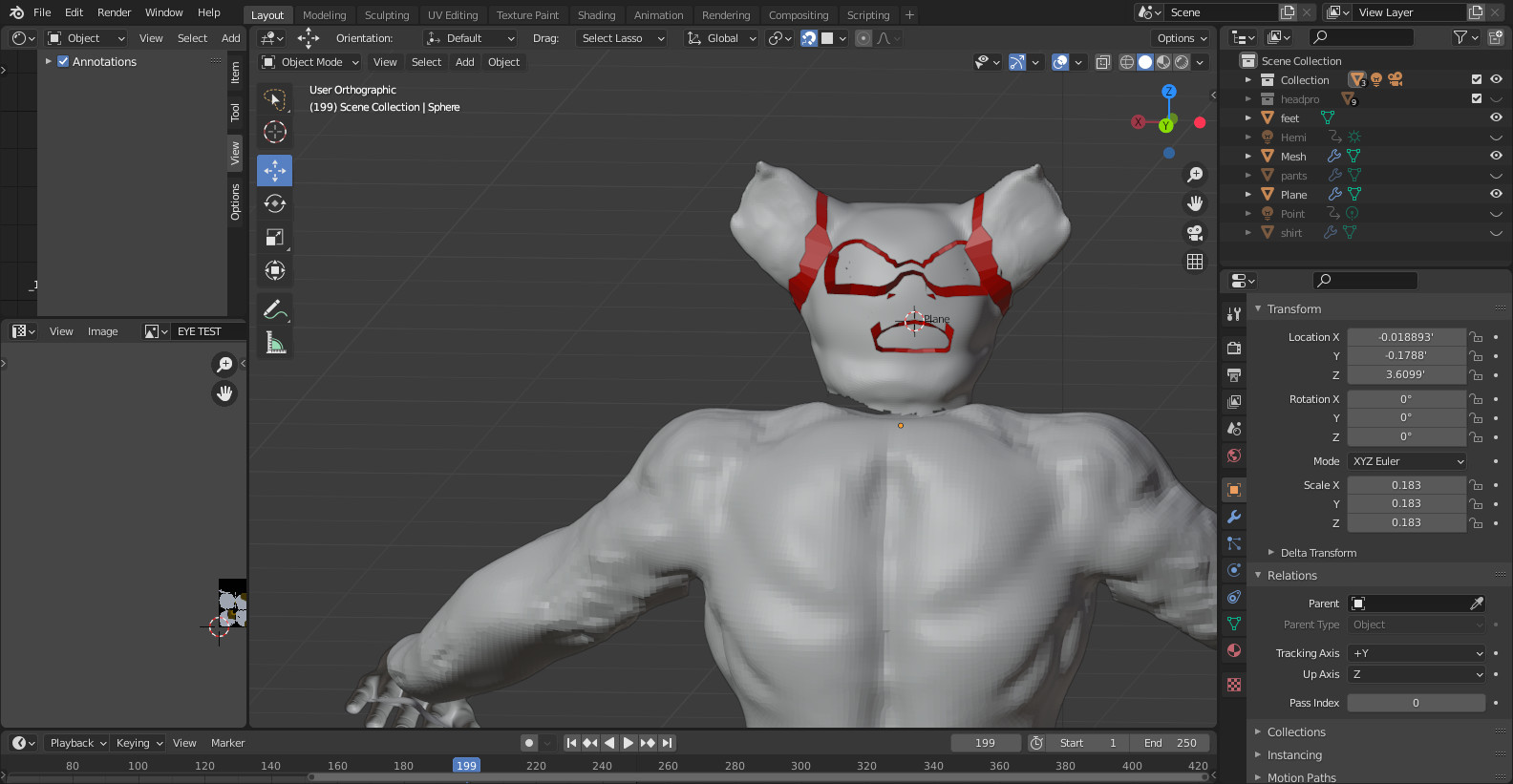Image resolution: width=1513 pixels, height=784 pixels.
Task: Switch to the Sculpting workspace tab
Action: point(386,15)
